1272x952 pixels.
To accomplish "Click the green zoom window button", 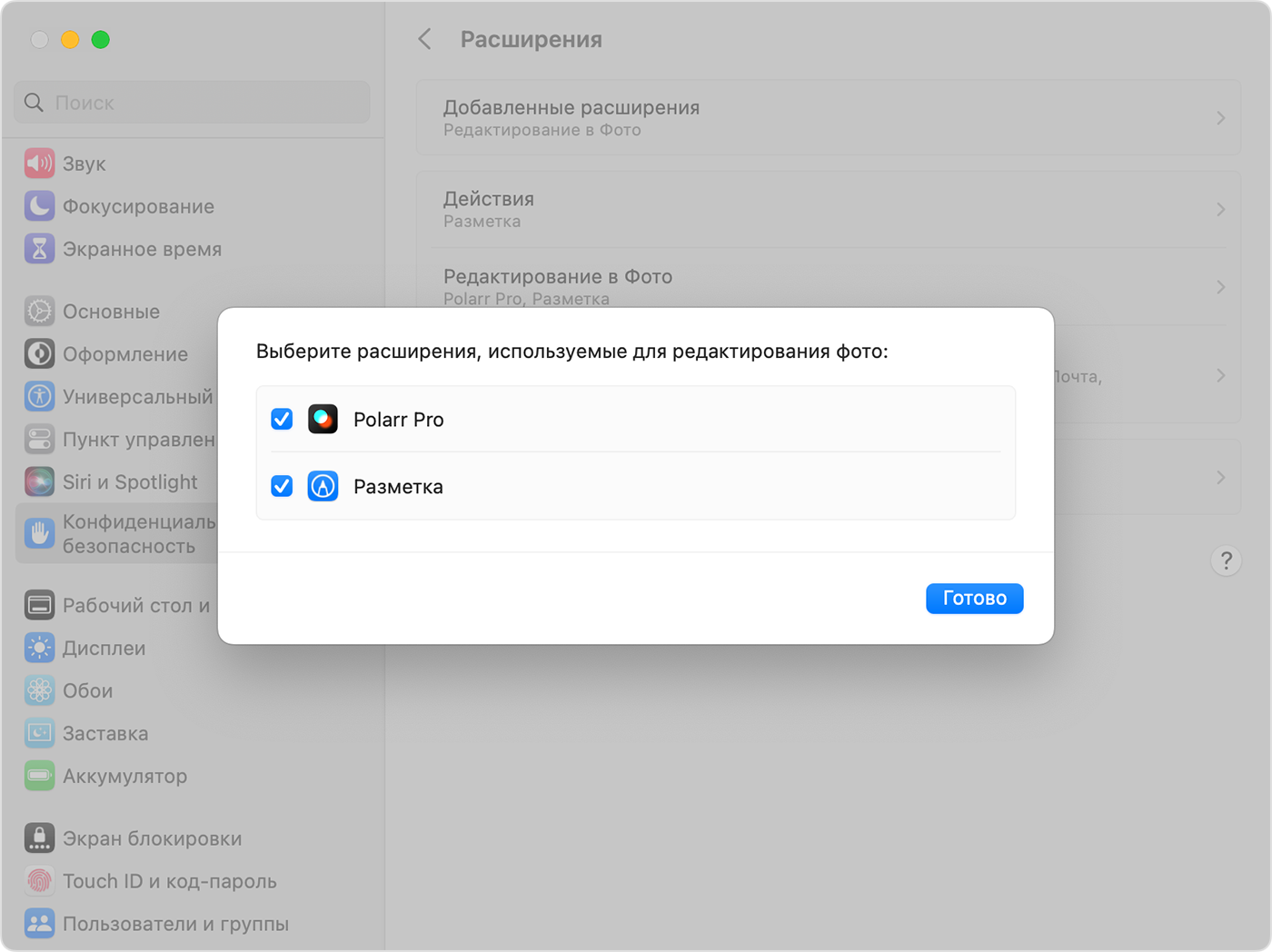I will (101, 39).
